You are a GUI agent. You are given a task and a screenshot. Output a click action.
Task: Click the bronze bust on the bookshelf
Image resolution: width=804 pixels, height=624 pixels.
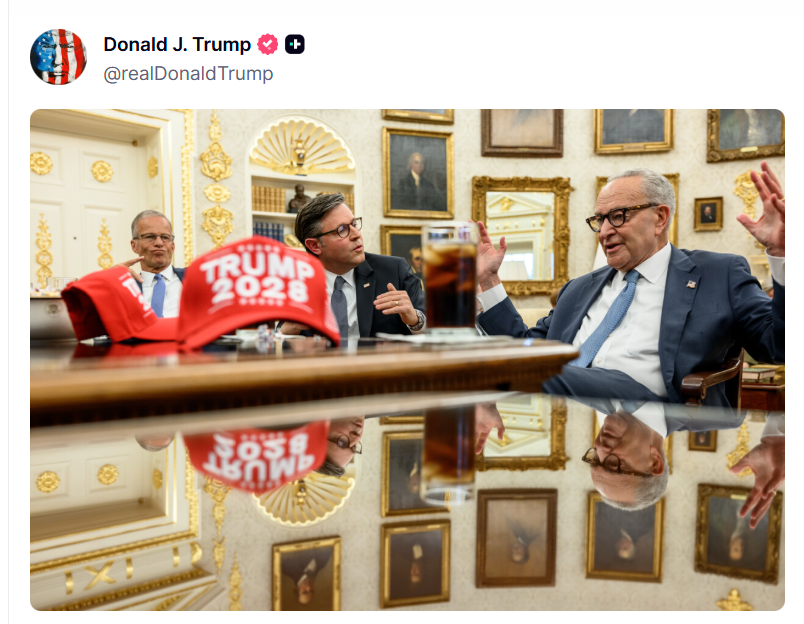tap(298, 198)
